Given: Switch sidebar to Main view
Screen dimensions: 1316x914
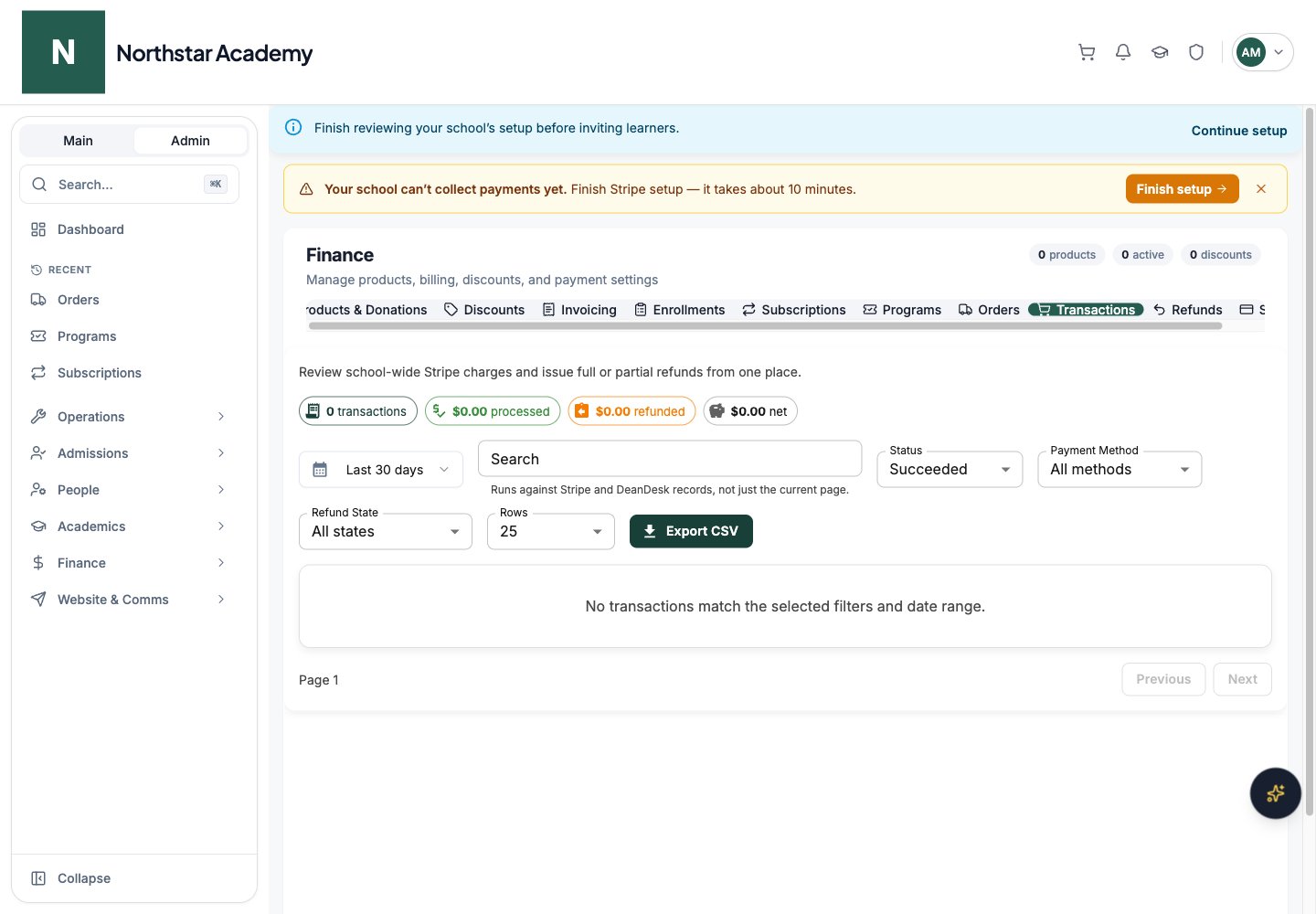Looking at the screenshot, I should point(78,141).
